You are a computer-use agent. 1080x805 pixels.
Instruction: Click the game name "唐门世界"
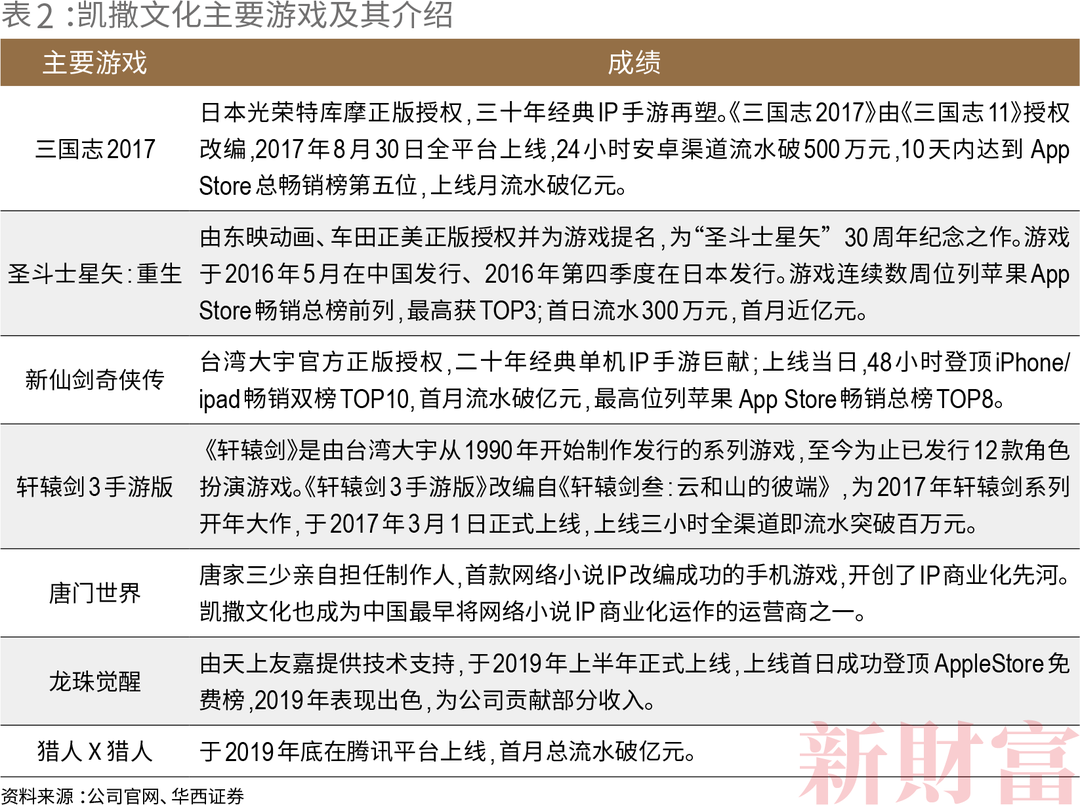pyautogui.click(x=95, y=593)
